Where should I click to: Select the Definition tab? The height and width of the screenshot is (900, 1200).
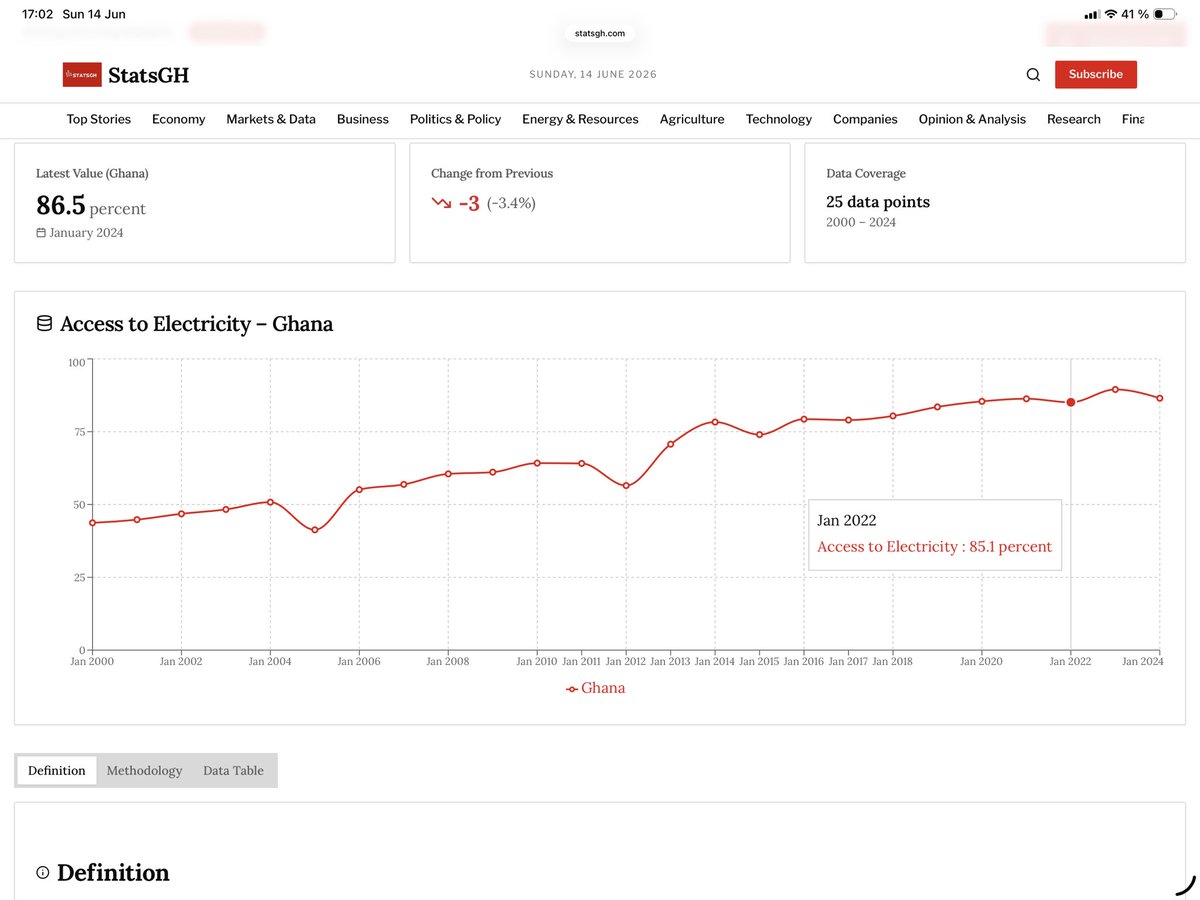pos(57,770)
